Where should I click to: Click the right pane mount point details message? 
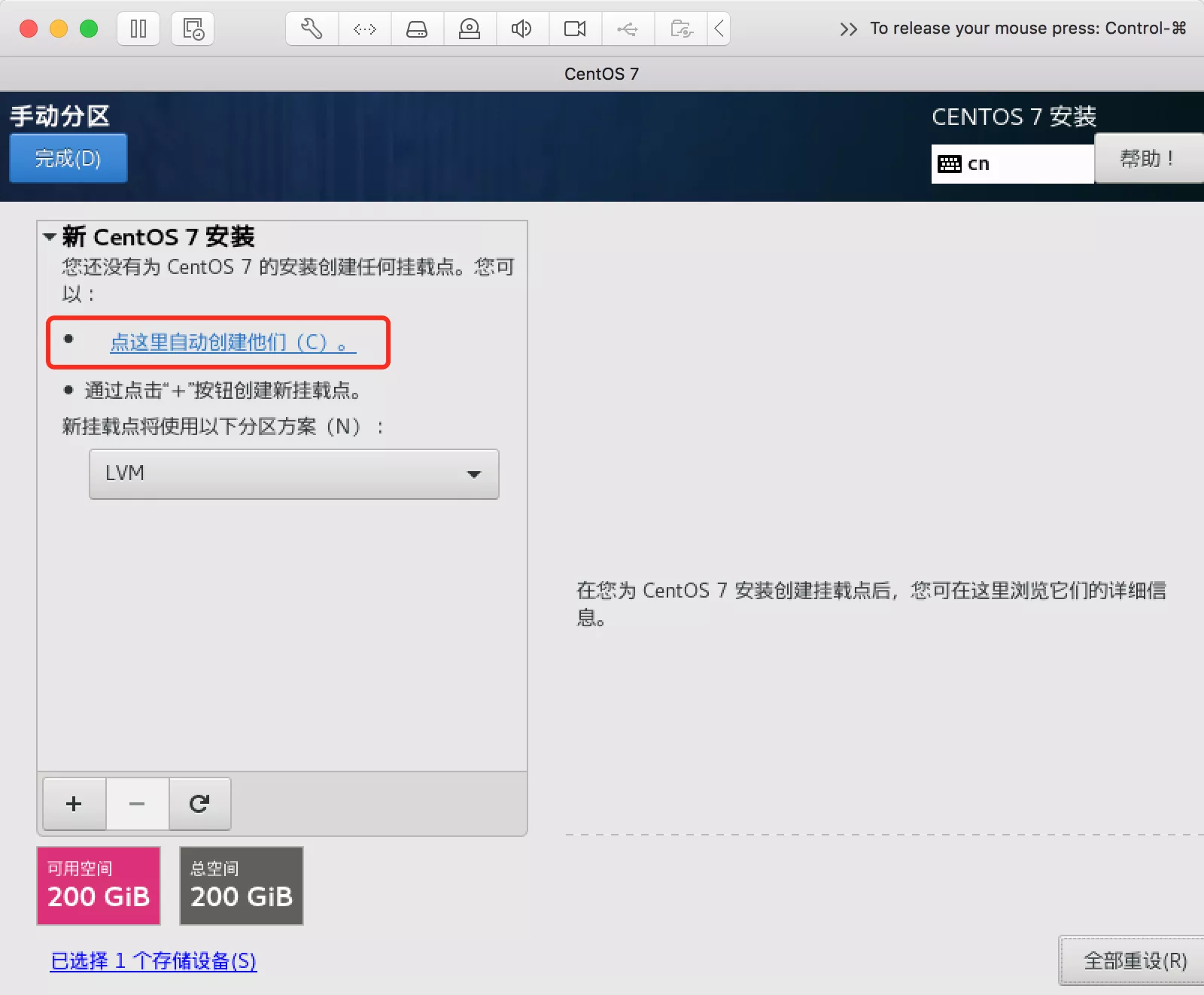click(x=871, y=604)
